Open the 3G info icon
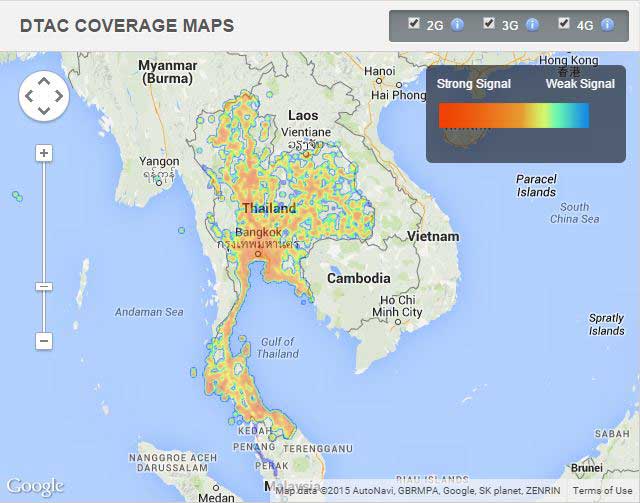This screenshot has width=640, height=503. click(x=532, y=25)
